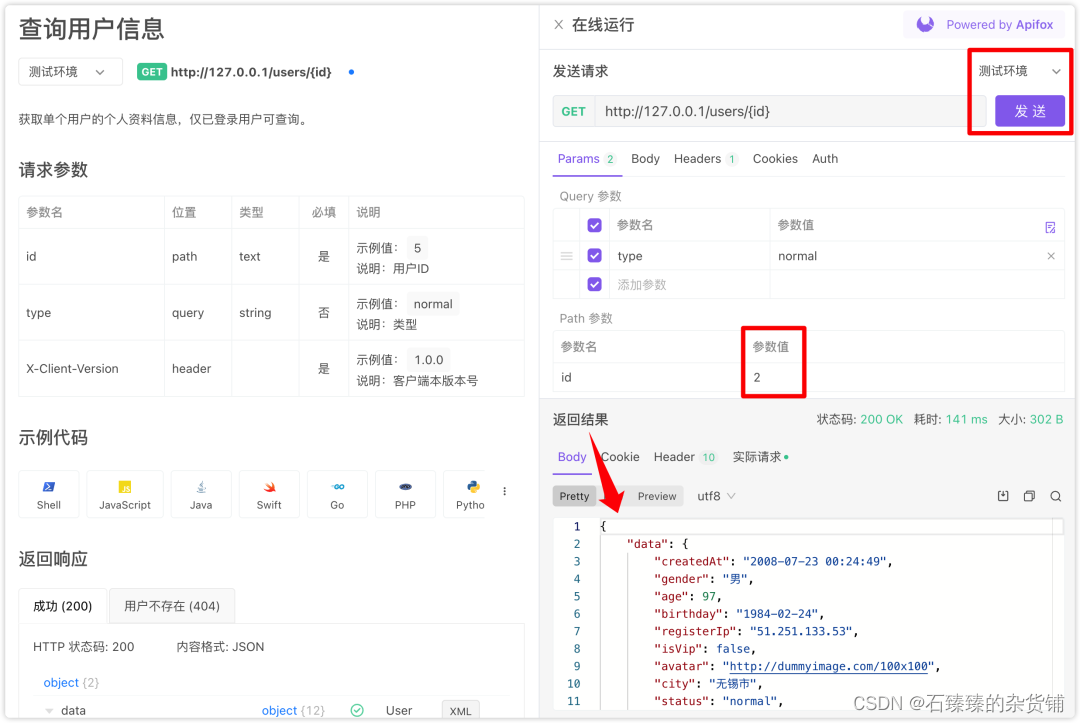Screen dimensions: 1080x723
Task: Click the blue status dot after URL
Action: click(351, 72)
